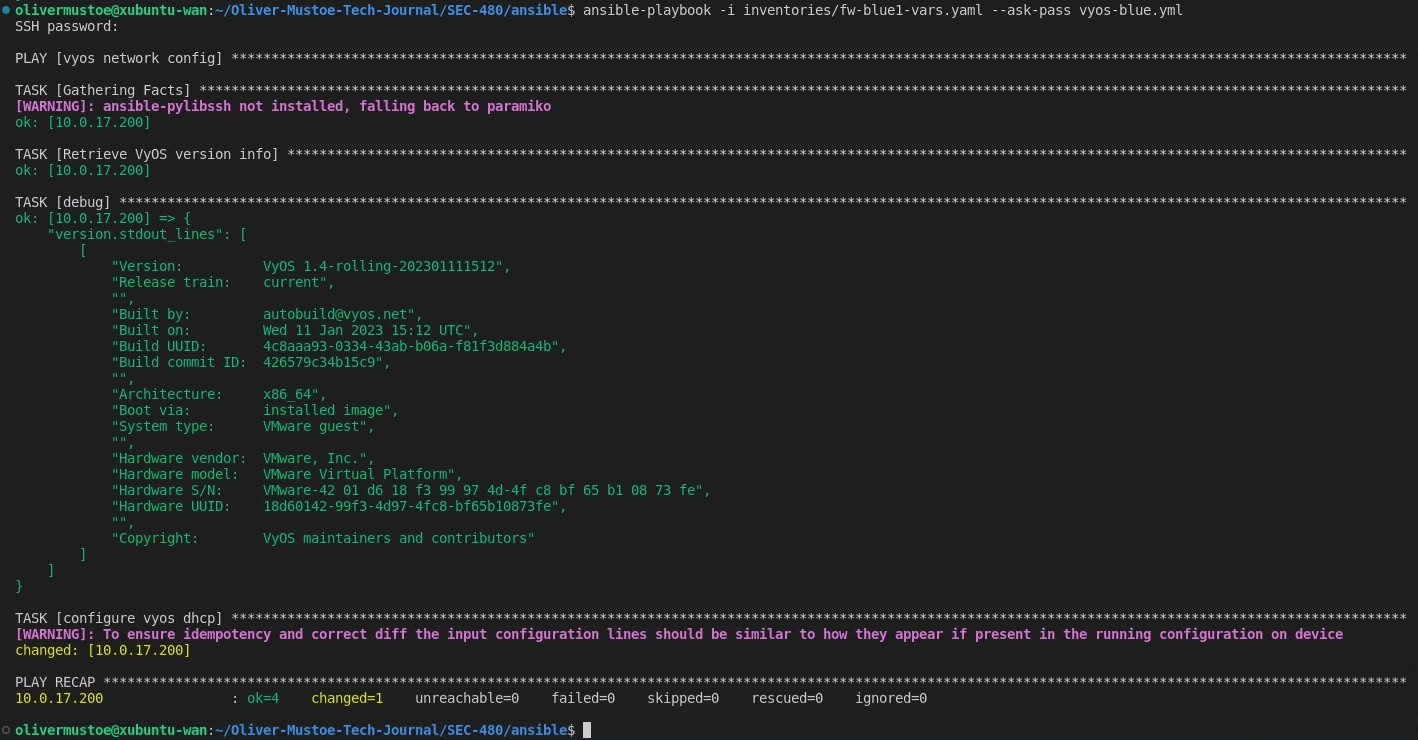Click the empty circle beside the bottom prompt
Image resolution: width=1418 pixels, height=740 pixels.
6,730
